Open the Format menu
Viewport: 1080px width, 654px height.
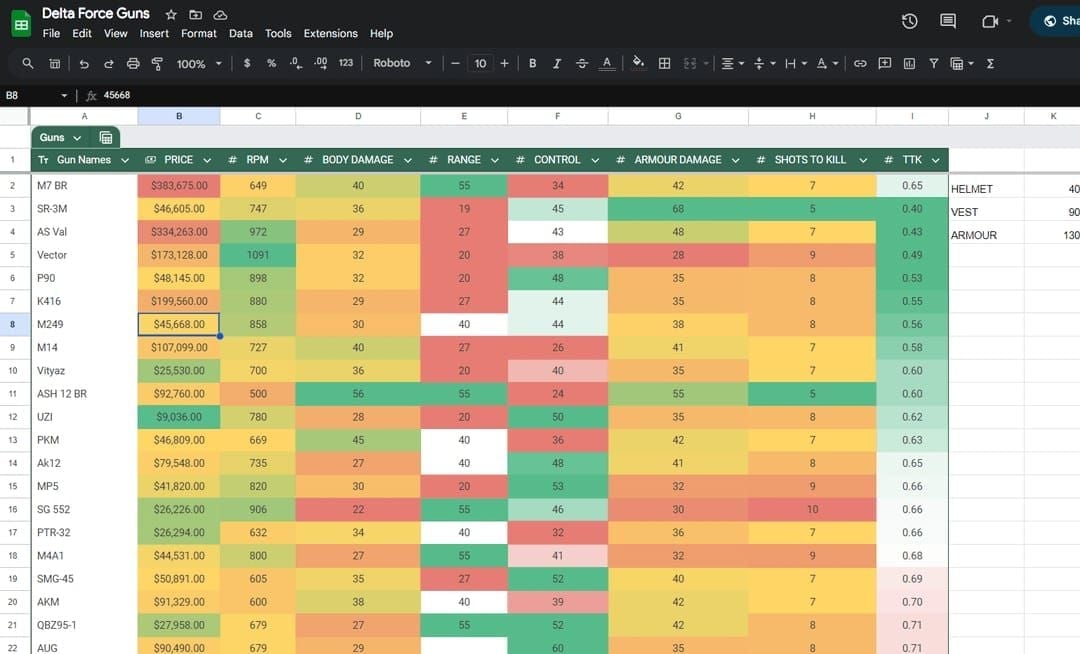(198, 33)
